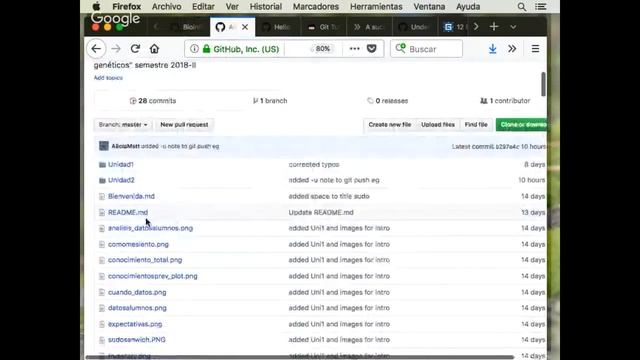Click the Add topics link
Image resolution: width=640 pixels, height=360 pixels.
pyautogui.click(x=108, y=78)
